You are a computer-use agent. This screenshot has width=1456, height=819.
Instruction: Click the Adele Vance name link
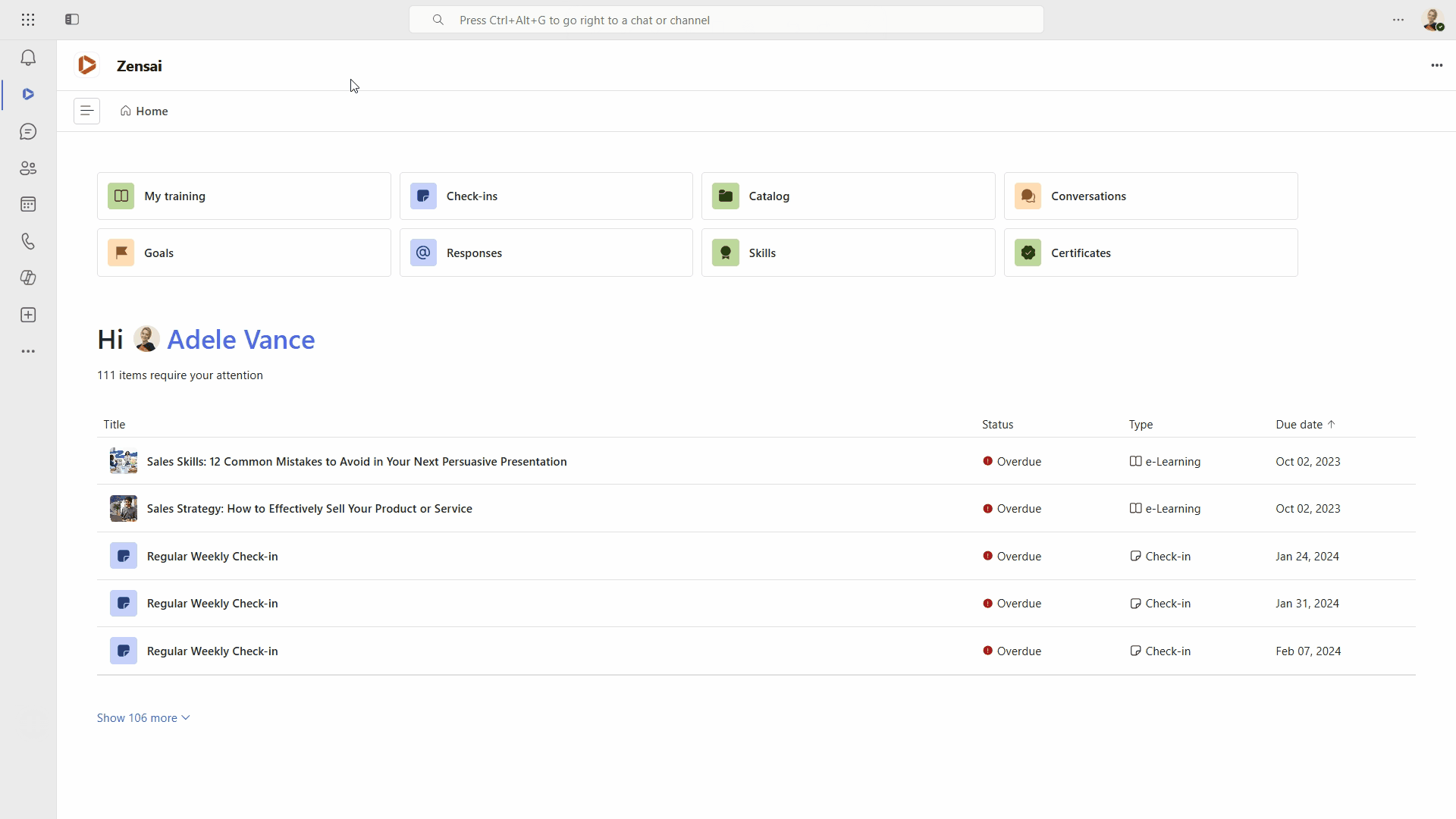pos(240,340)
